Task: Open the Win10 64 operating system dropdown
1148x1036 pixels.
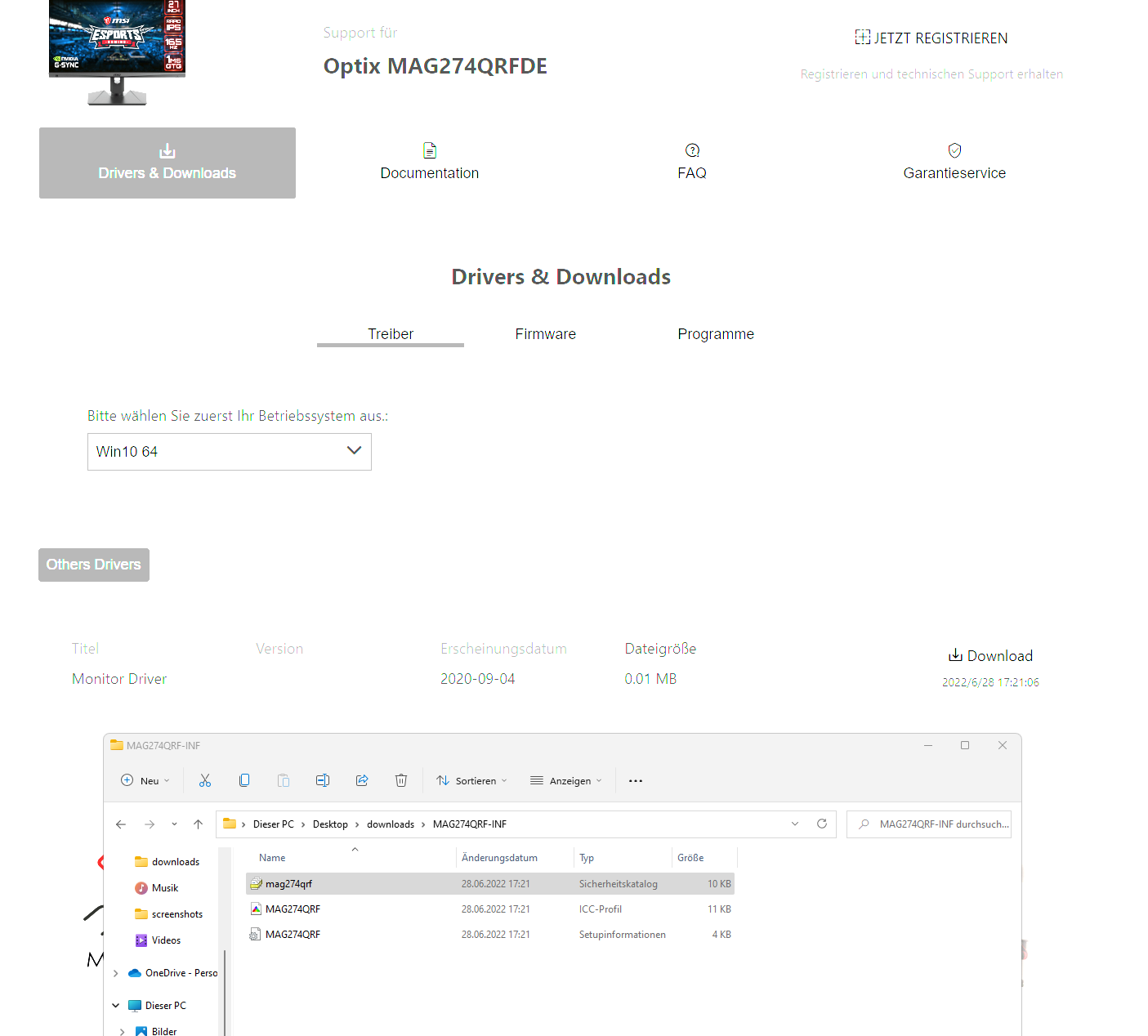Action: coord(230,452)
